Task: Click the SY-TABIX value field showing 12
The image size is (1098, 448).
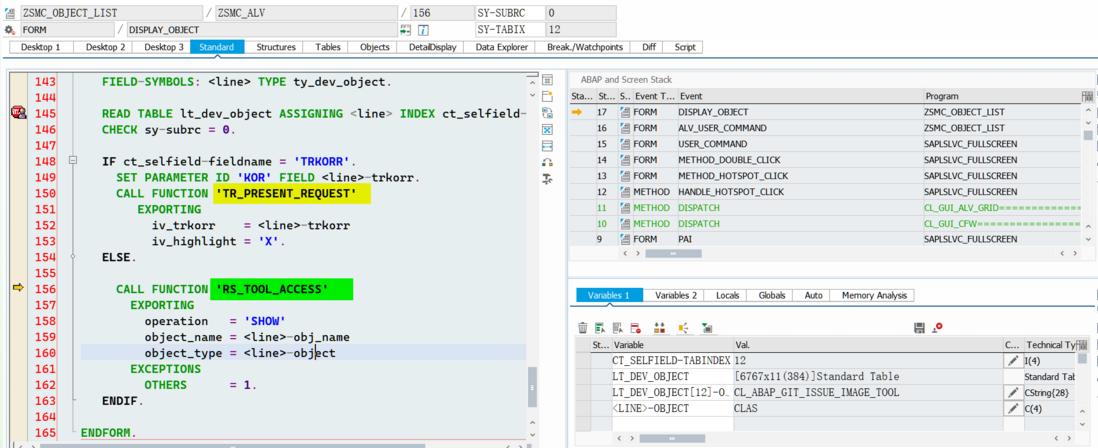Action: point(581,29)
